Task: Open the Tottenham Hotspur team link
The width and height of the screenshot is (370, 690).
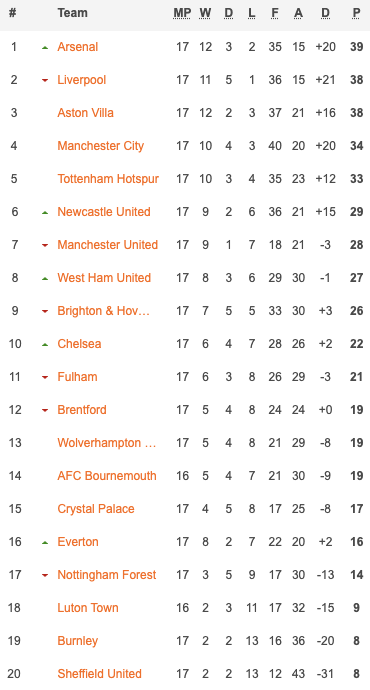Action: click(108, 179)
